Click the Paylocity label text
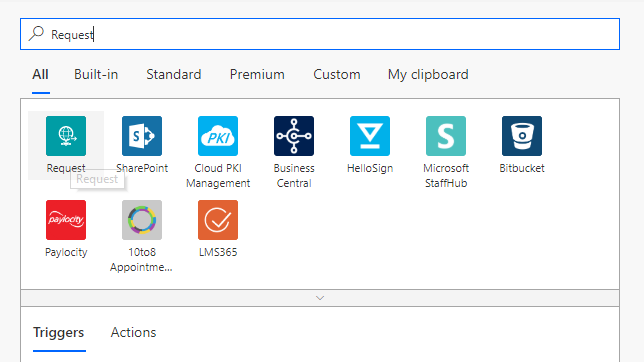644x362 pixels. tap(66, 252)
